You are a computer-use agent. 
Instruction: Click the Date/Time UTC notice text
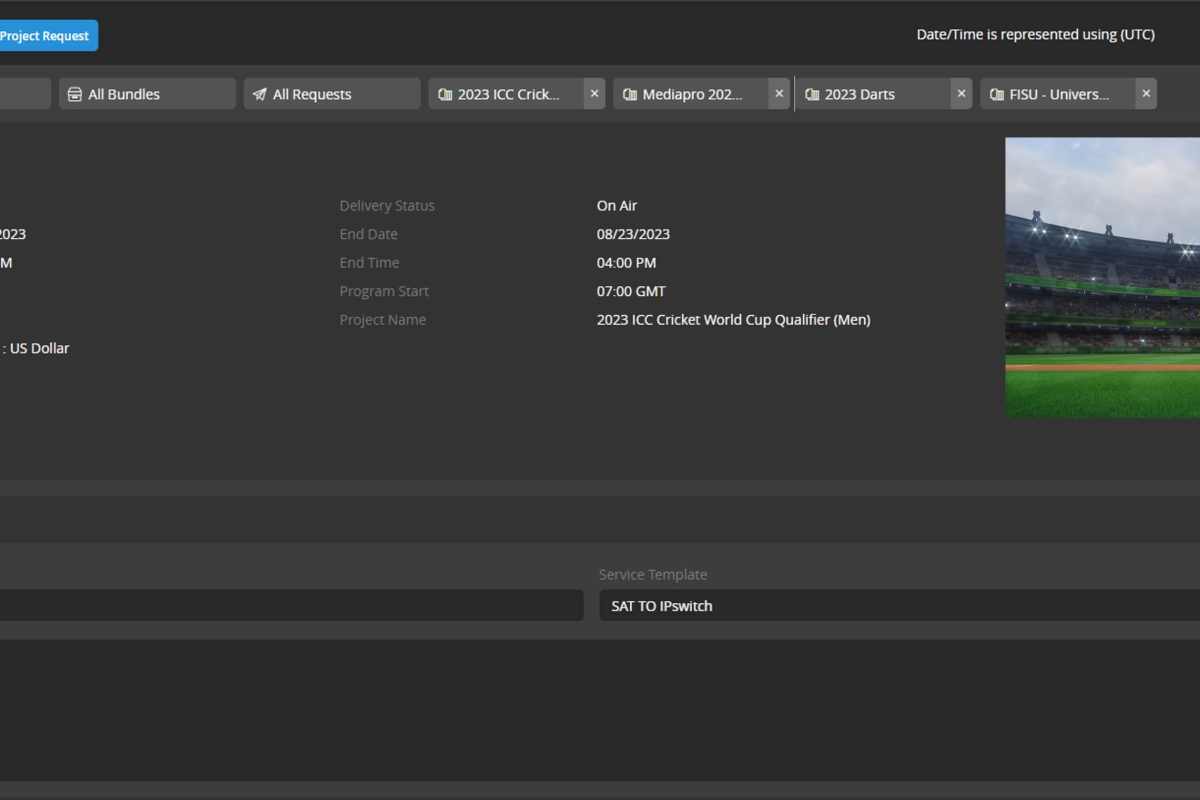[1035, 34]
